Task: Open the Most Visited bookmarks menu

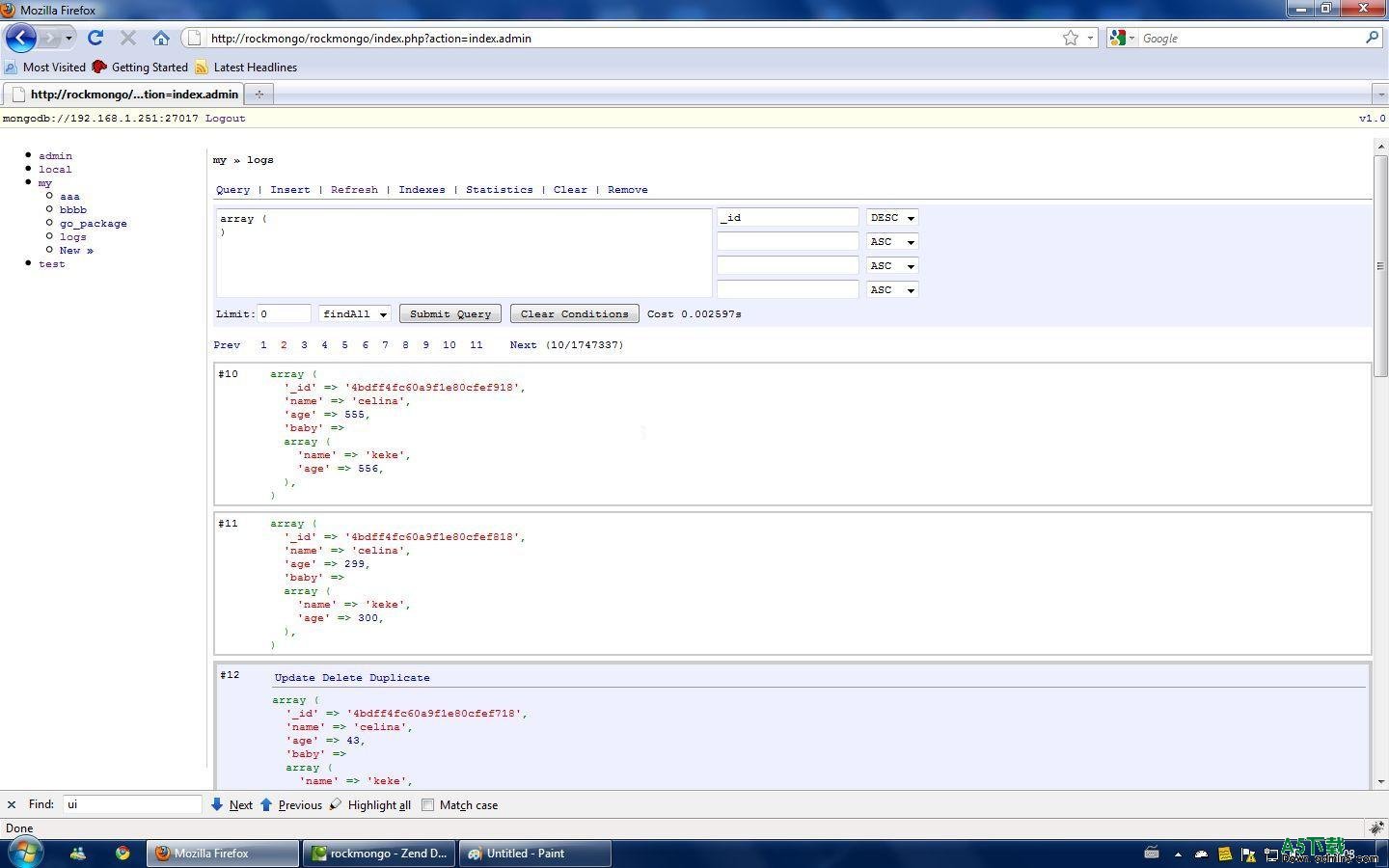Action: 45,67
